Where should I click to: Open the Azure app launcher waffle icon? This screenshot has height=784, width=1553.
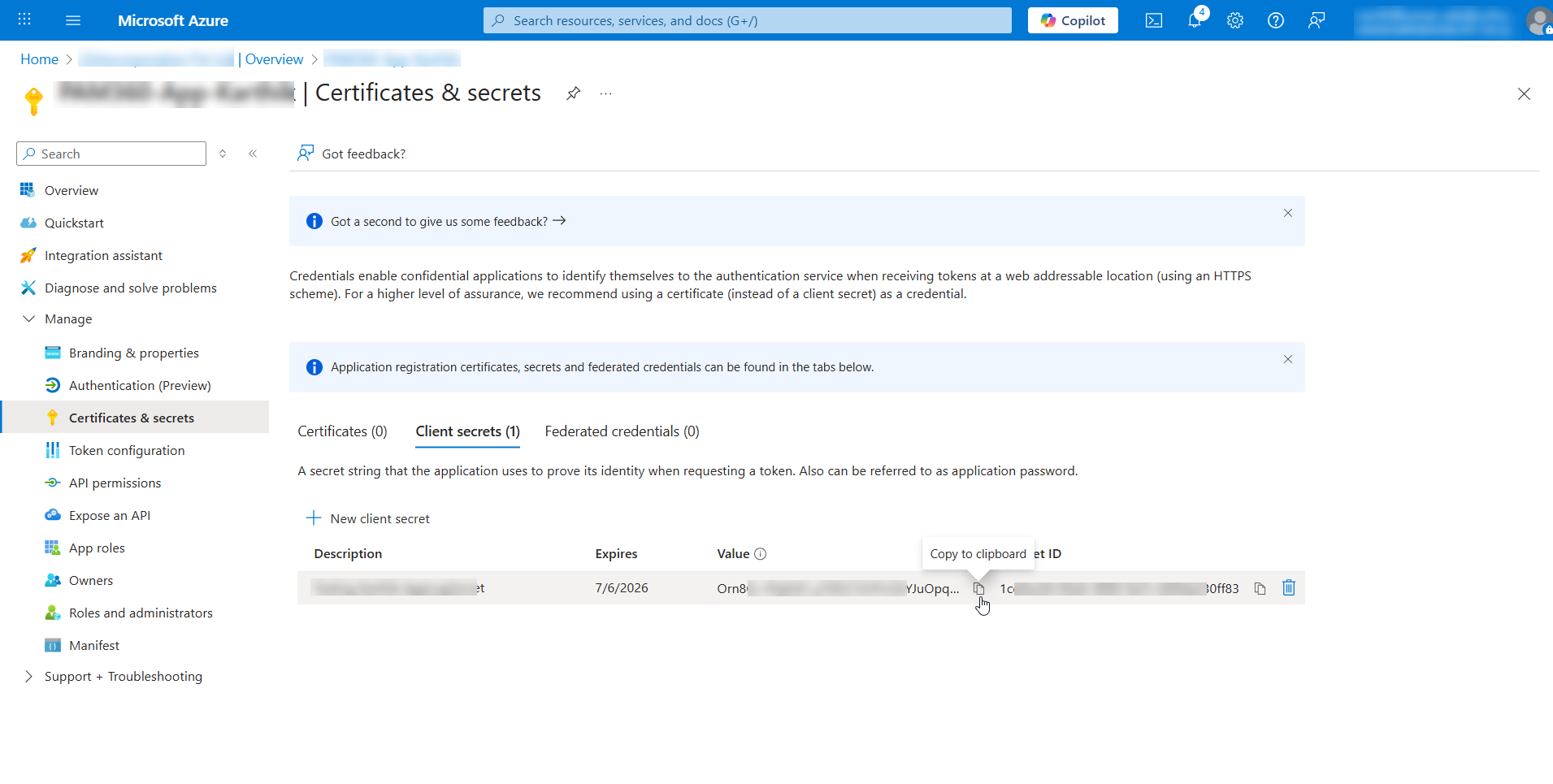24,20
